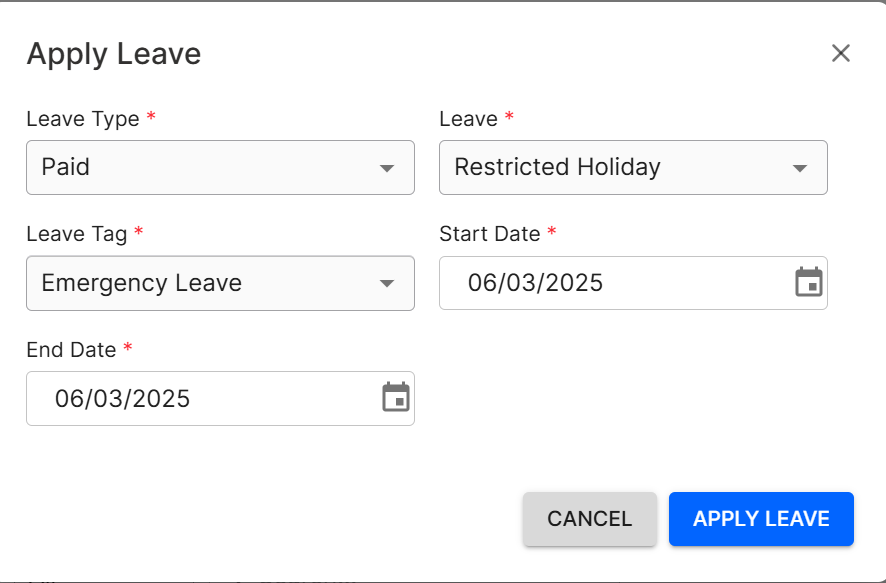The height and width of the screenshot is (583, 886).
Task: Click the CANCEL button
Action: tap(589, 519)
